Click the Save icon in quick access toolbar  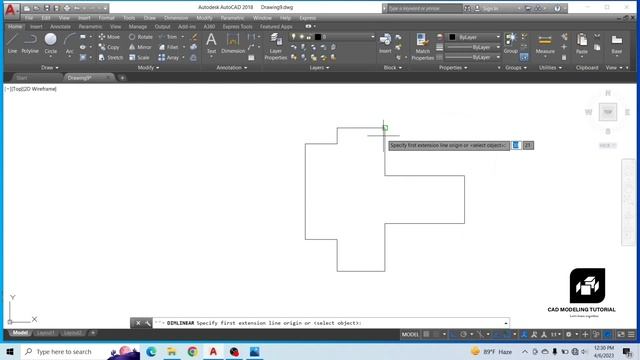click(47, 8)
